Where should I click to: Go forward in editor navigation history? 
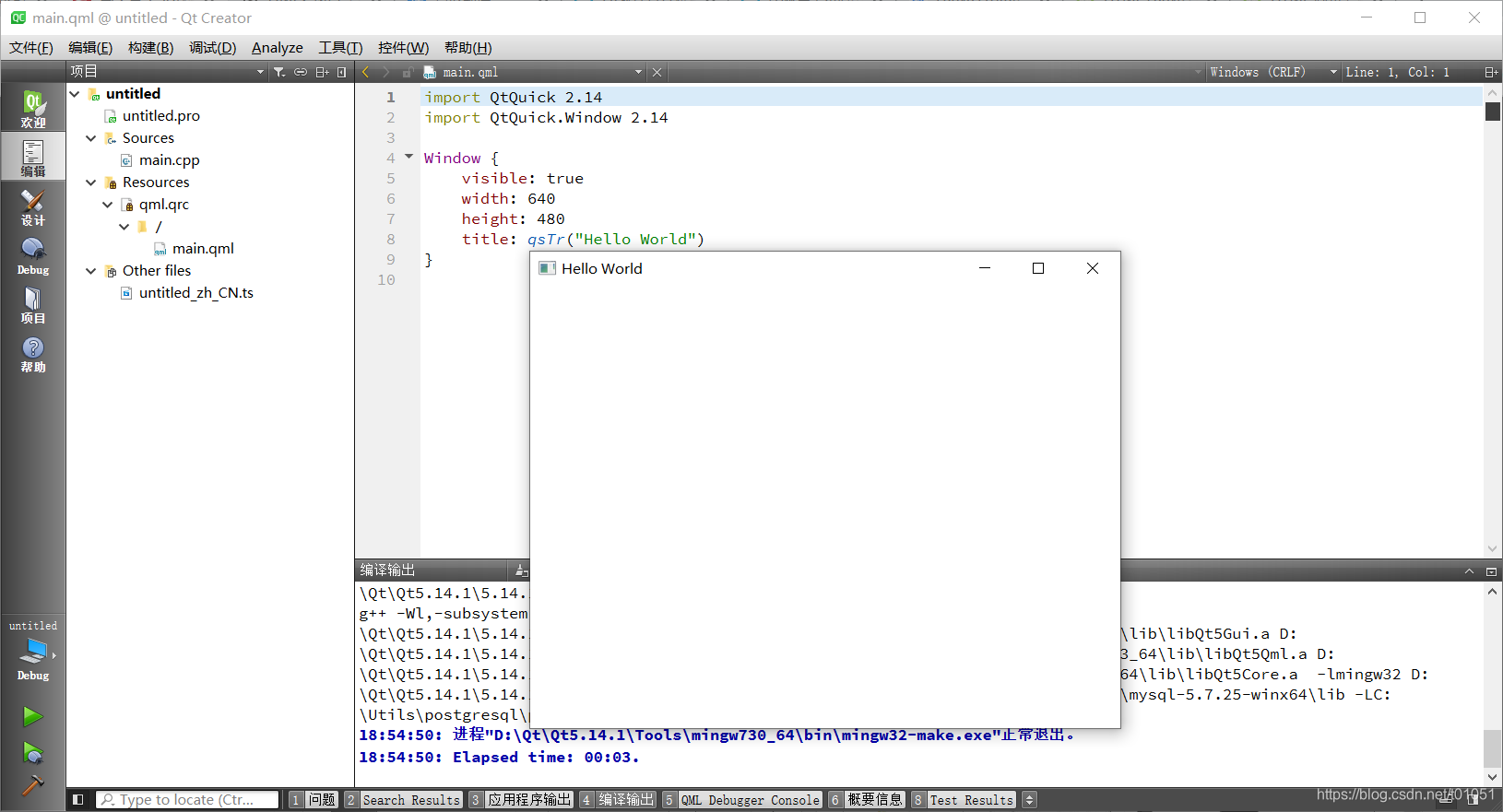pos(386,72)
